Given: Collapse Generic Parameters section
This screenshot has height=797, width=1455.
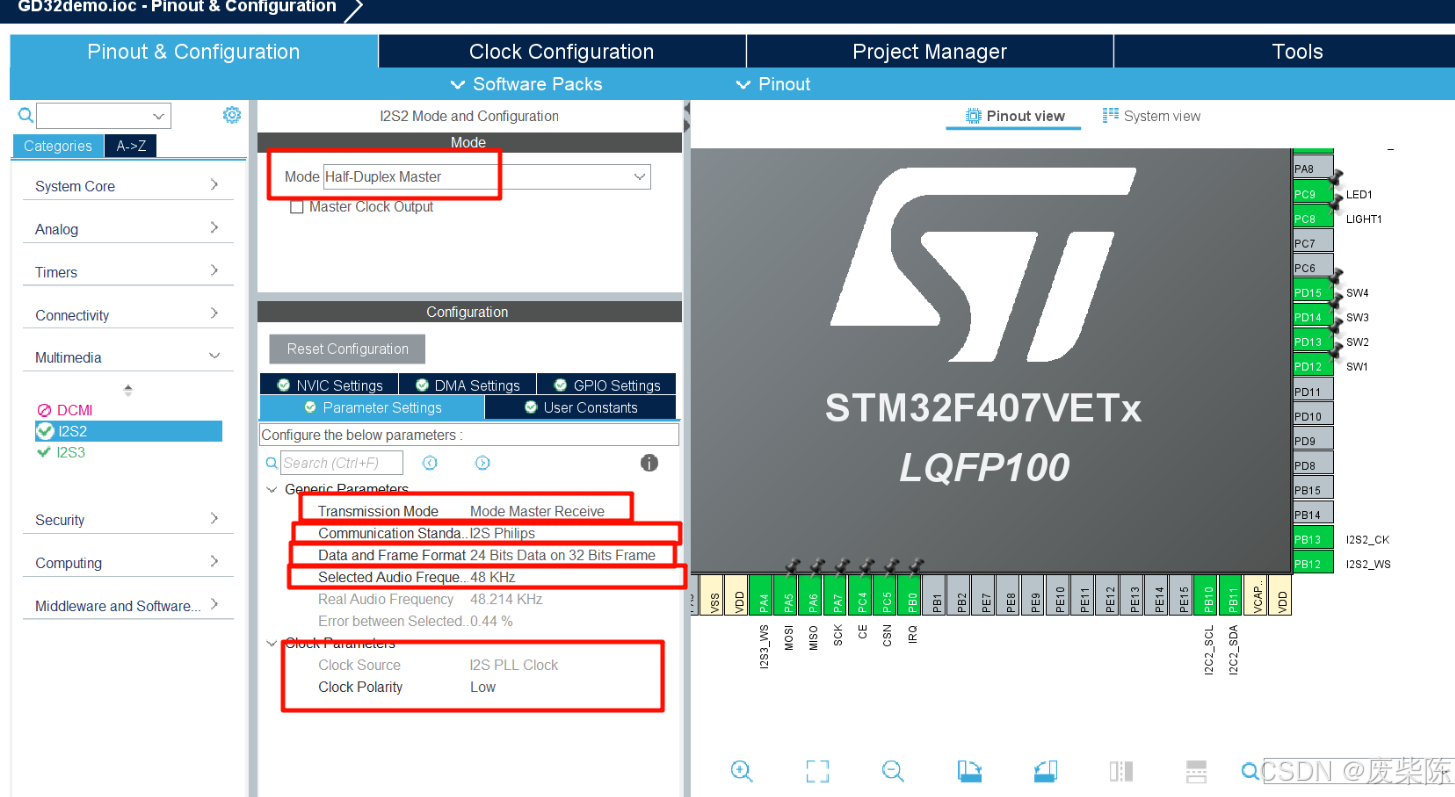Looking at the screenshot, I should pyautogui.click(x=271, y=490).
